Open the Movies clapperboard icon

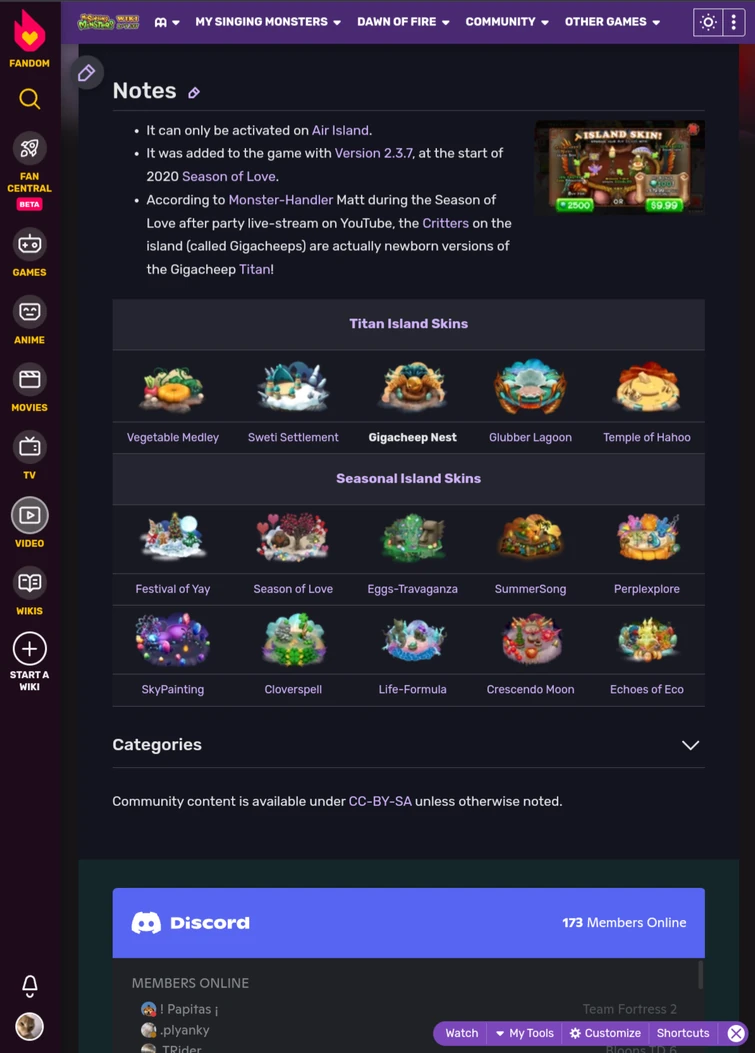pos(30,380)
